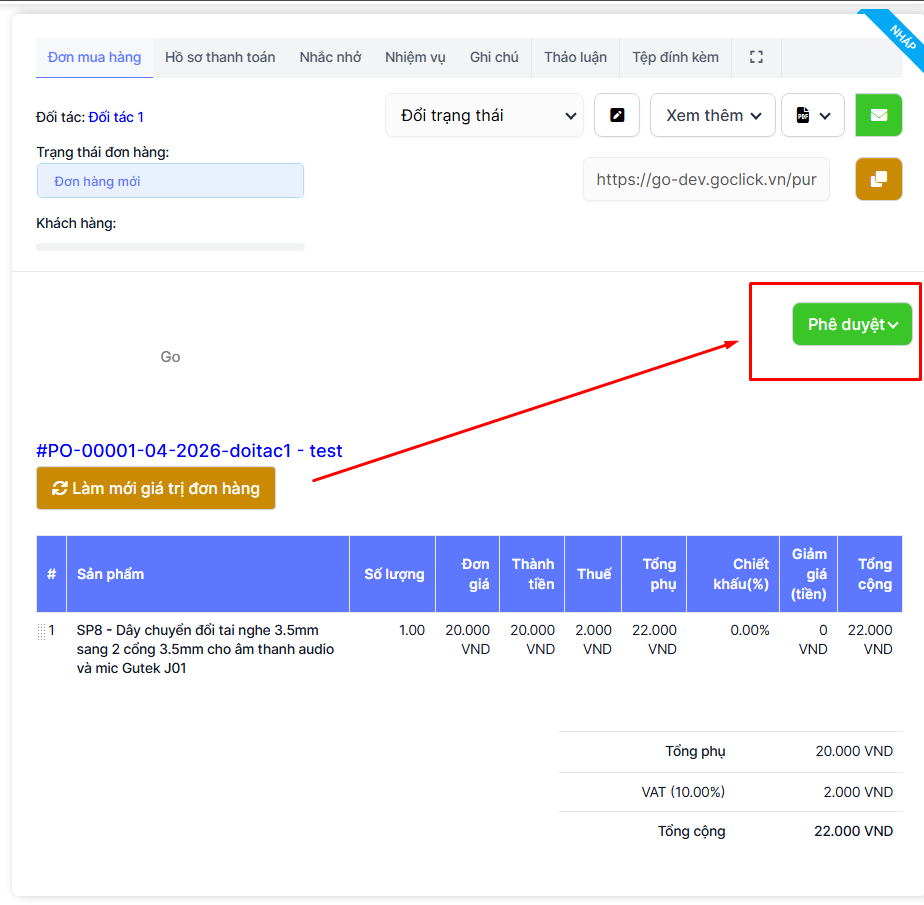Switch to the Hồ sơ thanh toán tab

coord(220,58)
